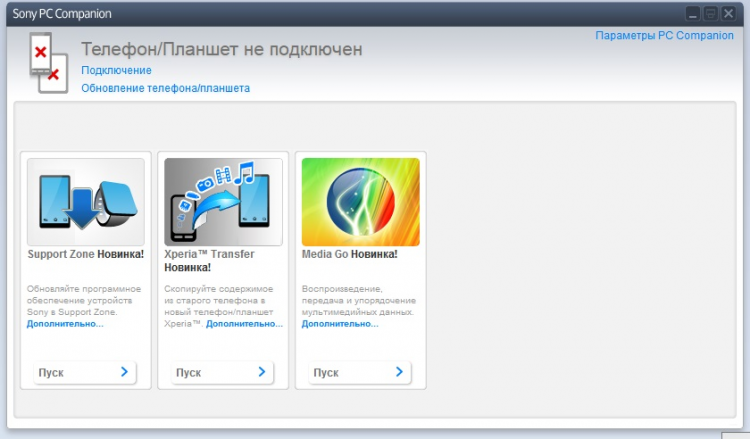Click Дополнительно link under Support Zone
Viewport: 750px width, 439px height.
(65, 324)
